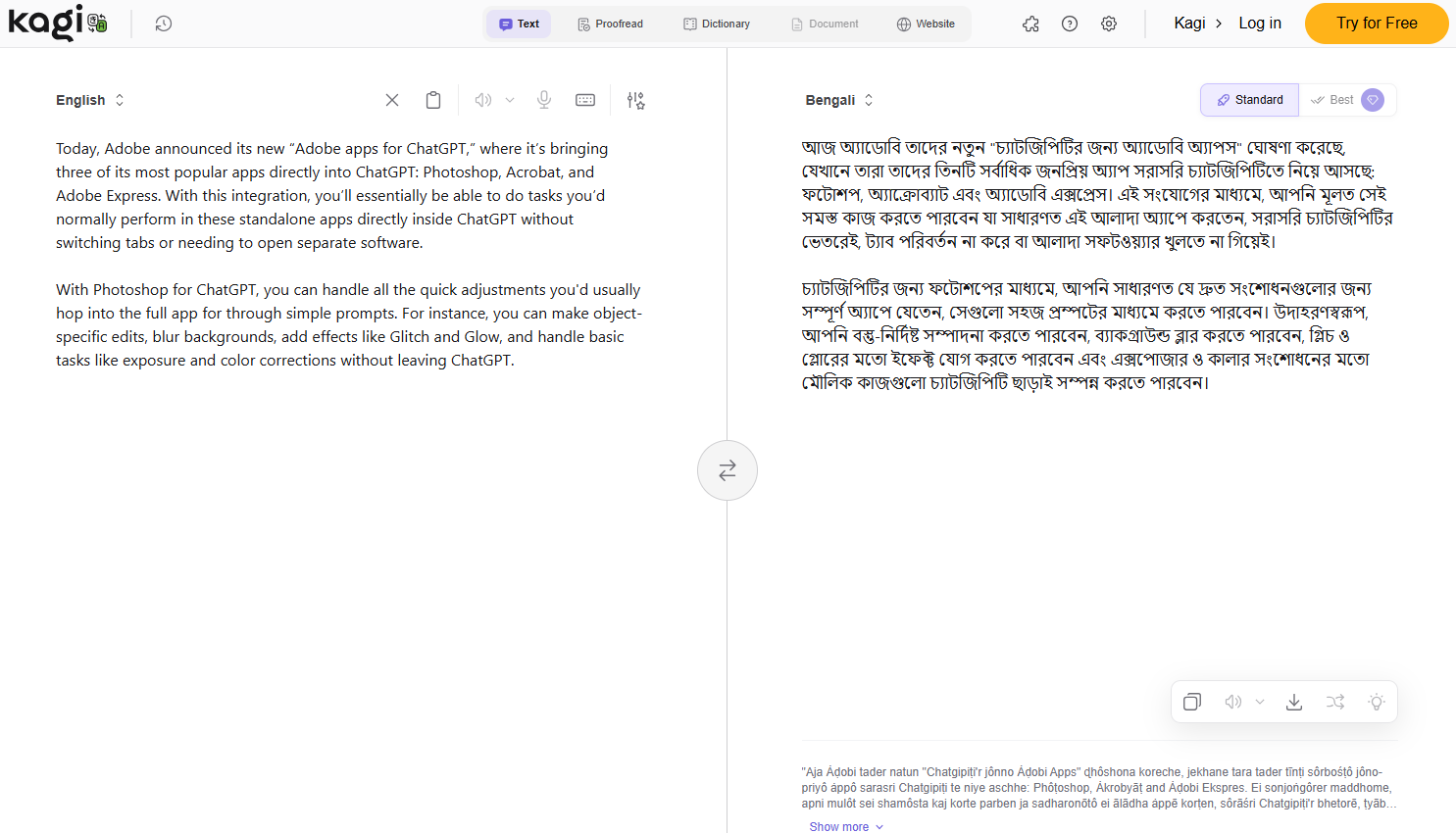Start microphone voice input
This screenshot has height=833, width=1456.
coord(544,99)
